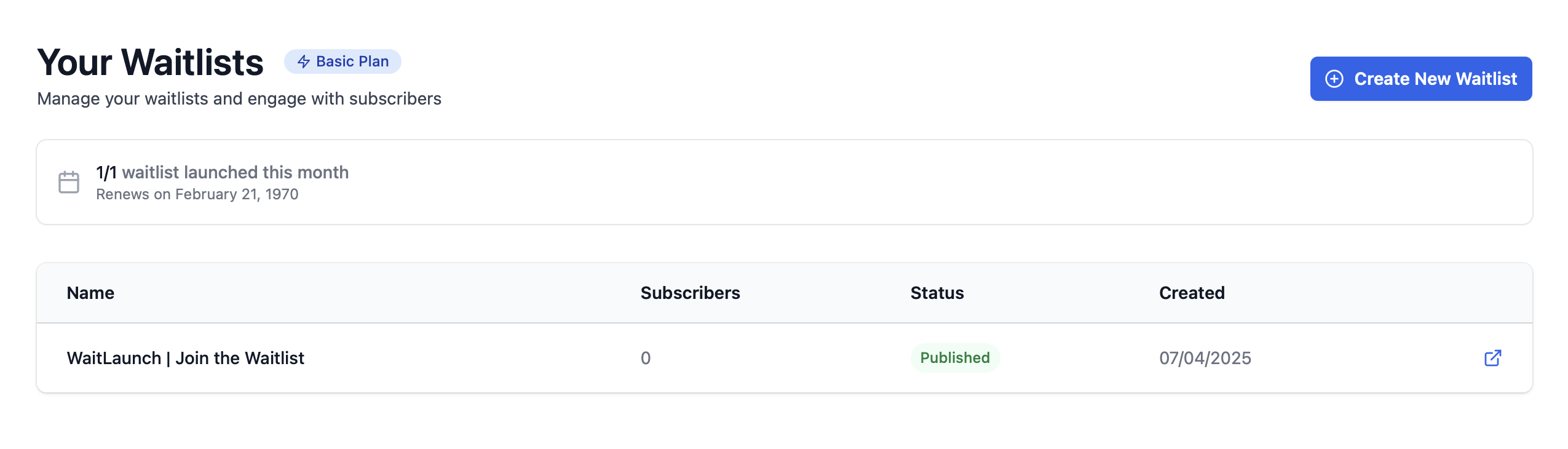
Task: Click the 1/1 waitlist launched this month text
Action: coord(223,172)
